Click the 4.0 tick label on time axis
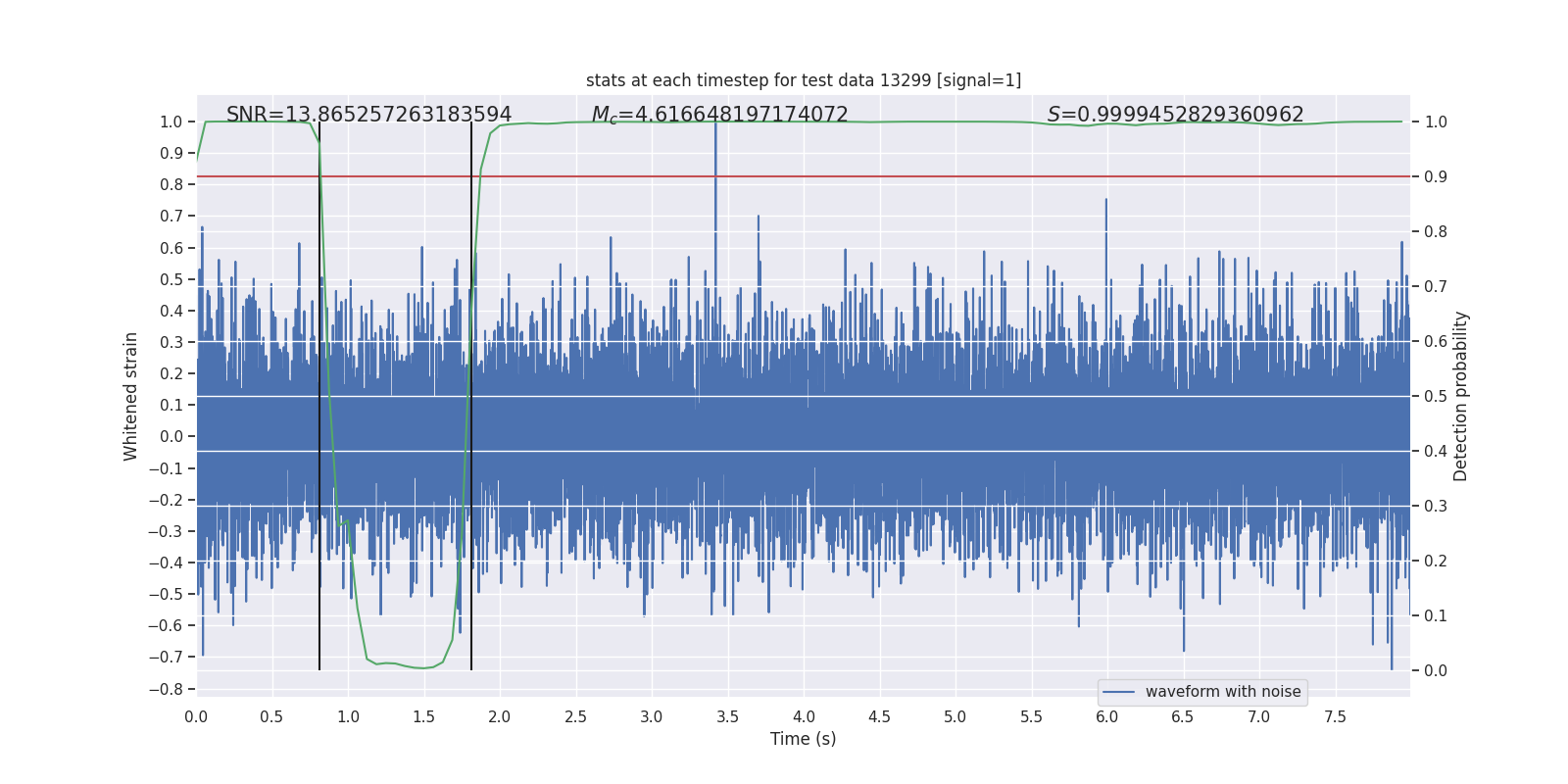This screenshot has height=784, width=1568. point(804,717)
